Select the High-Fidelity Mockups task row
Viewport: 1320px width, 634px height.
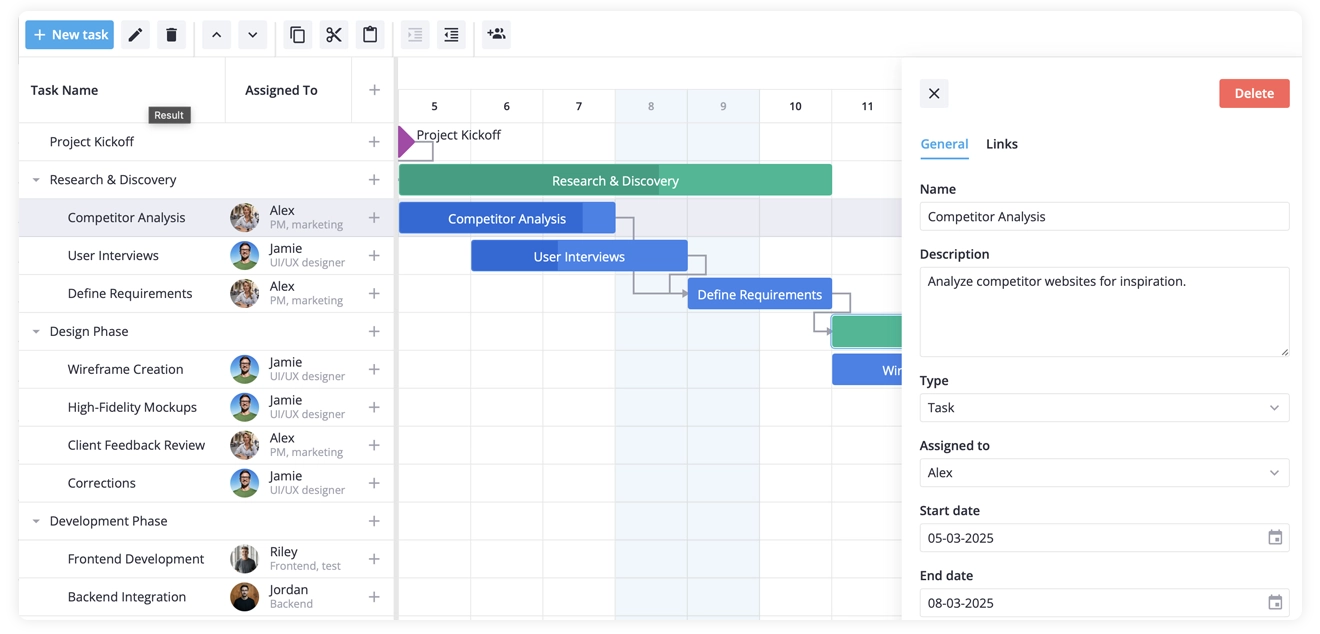click(206, 407)
